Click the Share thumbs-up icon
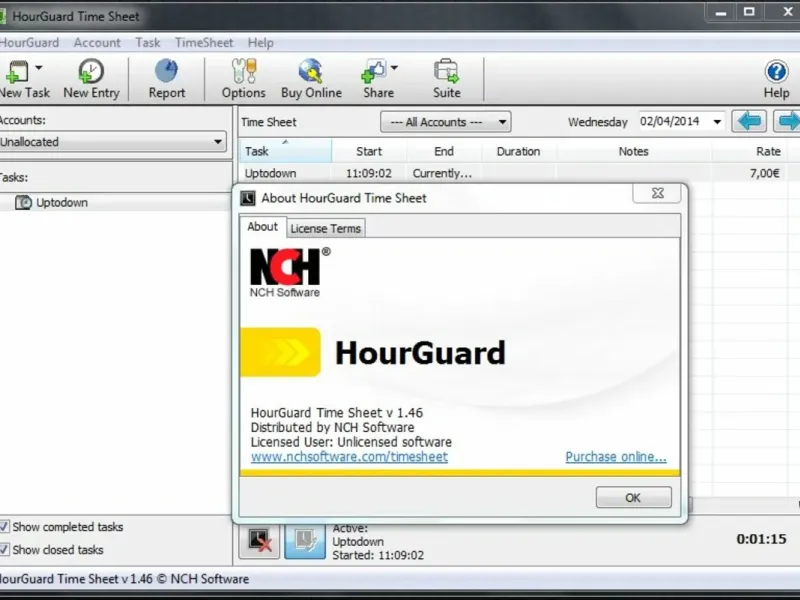Image resolution: width=800 pixels, height=600 pixels. tap(373, 71)
